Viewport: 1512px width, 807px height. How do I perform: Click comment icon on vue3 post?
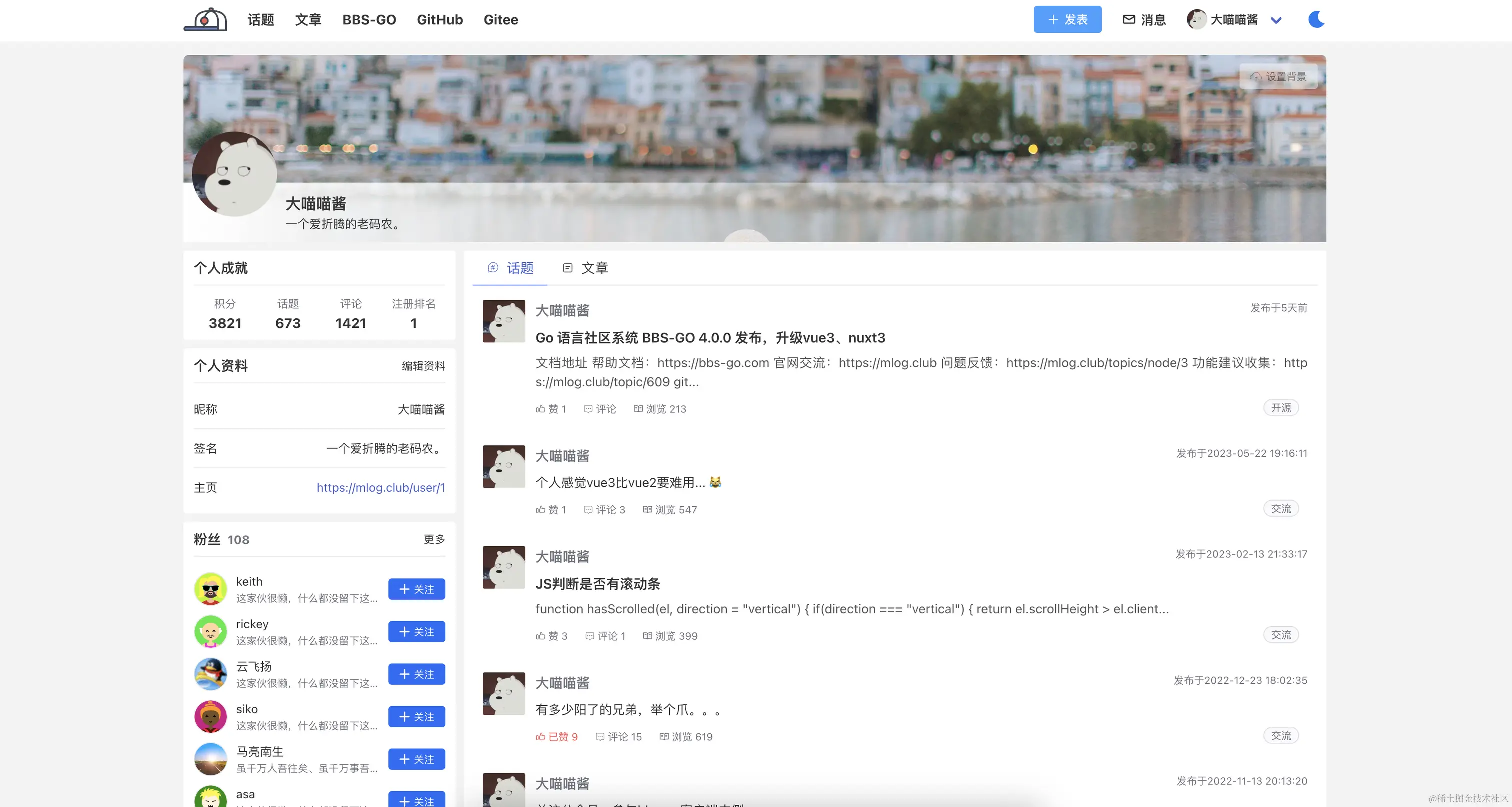click(x=588, y=510)
